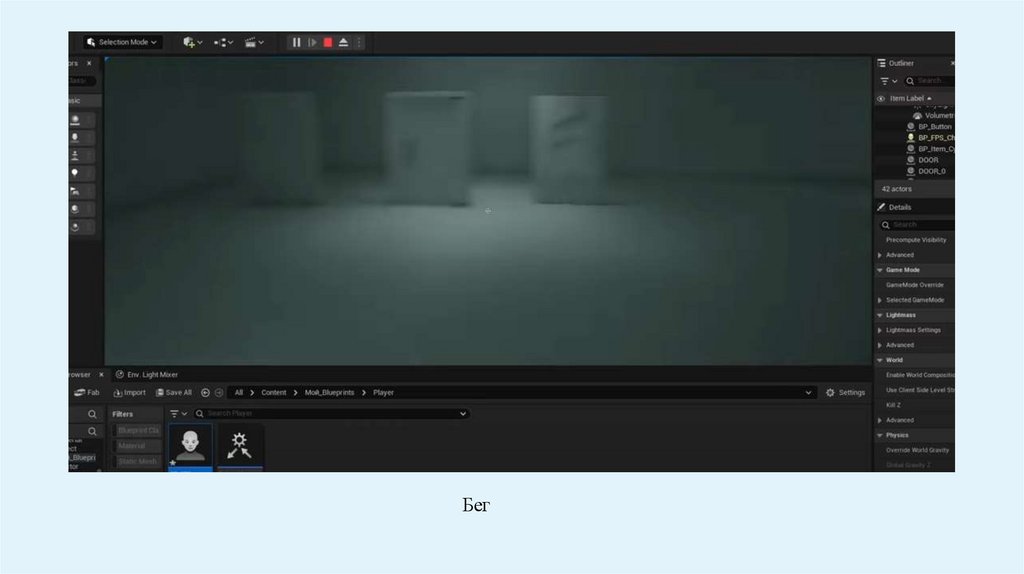This screenshot has height=574, width=1024.
Task: Select the flag trigger actor icon
Action: tap(75, 191)
